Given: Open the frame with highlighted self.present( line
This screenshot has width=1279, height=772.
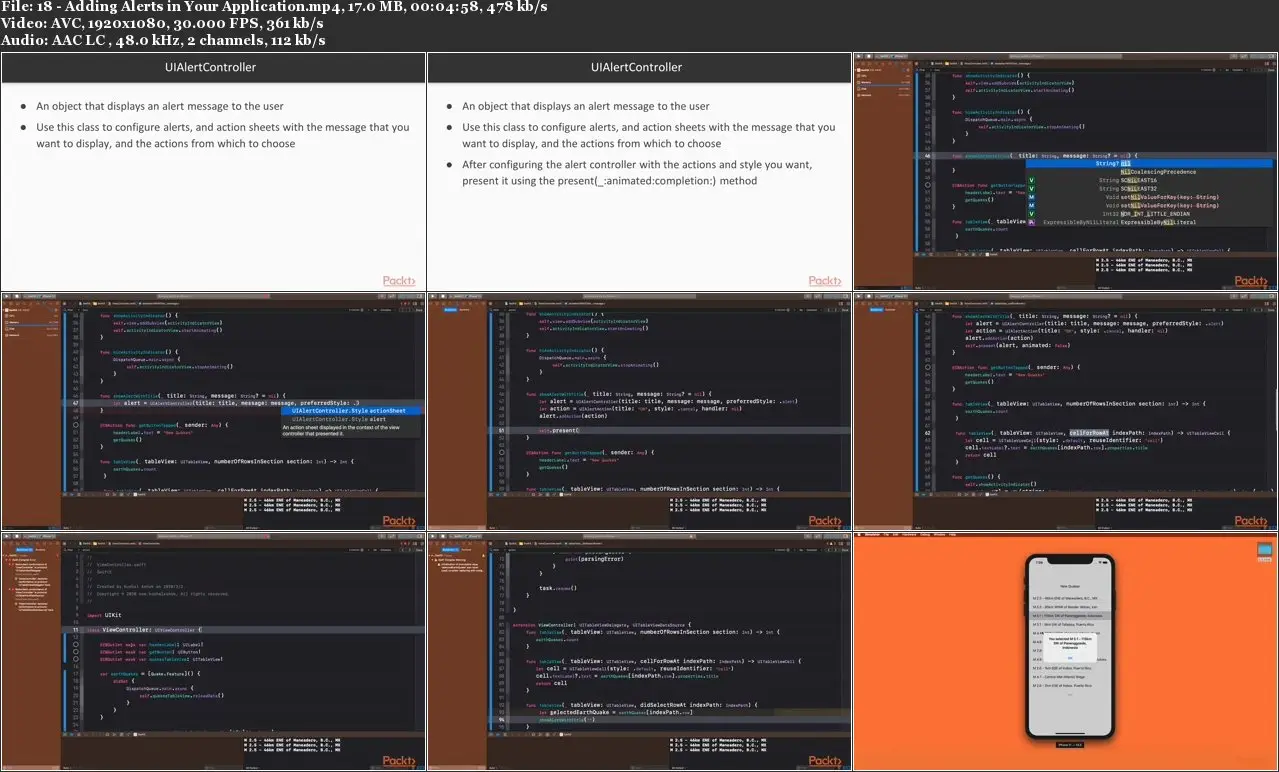Looking at the screenshot, I should tap(640, 411).
